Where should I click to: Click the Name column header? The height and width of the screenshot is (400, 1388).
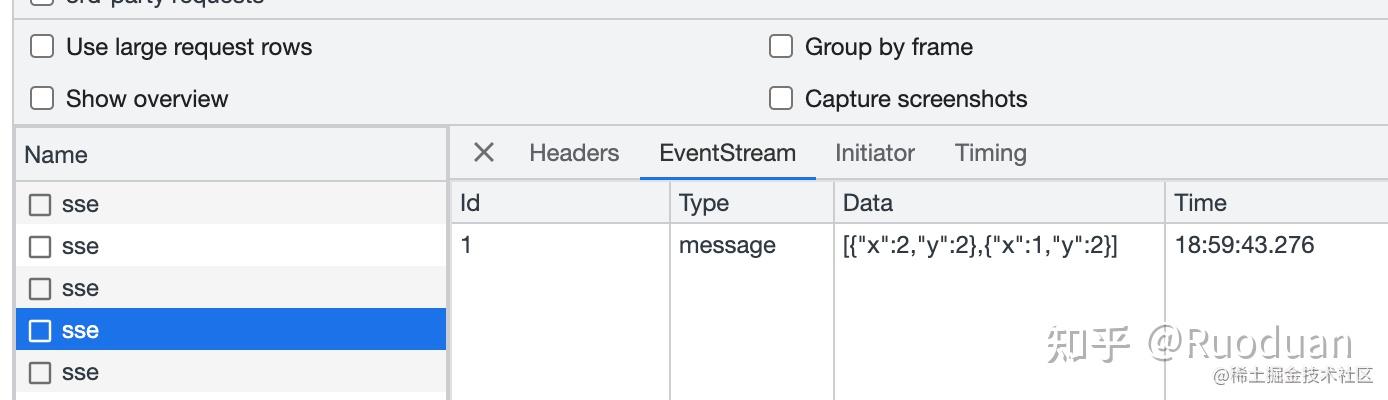pyautogui.click(x=56, y=155)
